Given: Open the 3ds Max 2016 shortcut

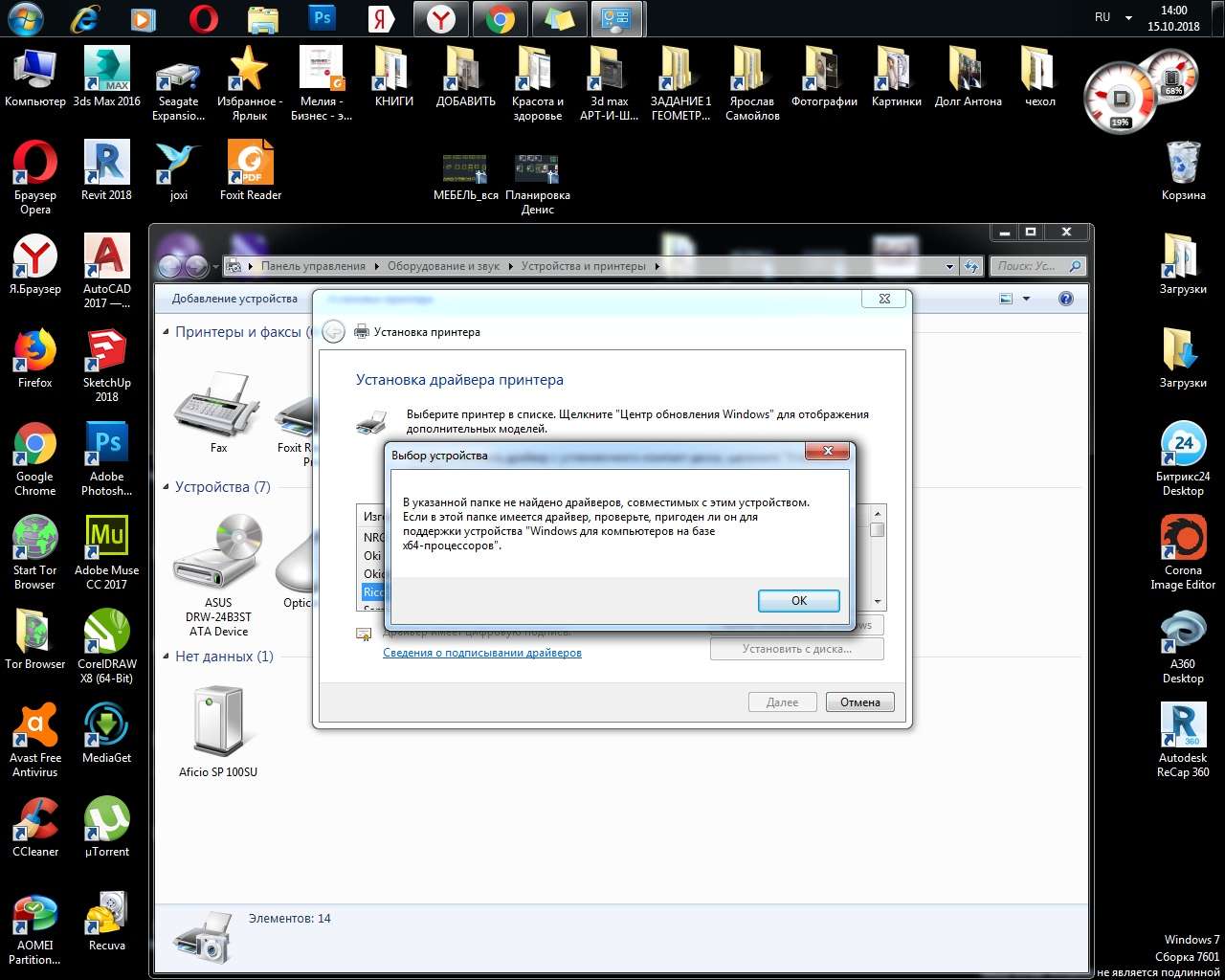Looking at the screenshot, I should pyautogui.click(x=107, y=78).
